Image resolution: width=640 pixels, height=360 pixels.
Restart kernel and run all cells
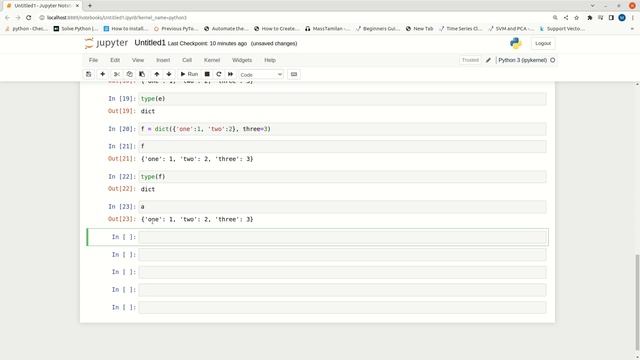(231, 74)
